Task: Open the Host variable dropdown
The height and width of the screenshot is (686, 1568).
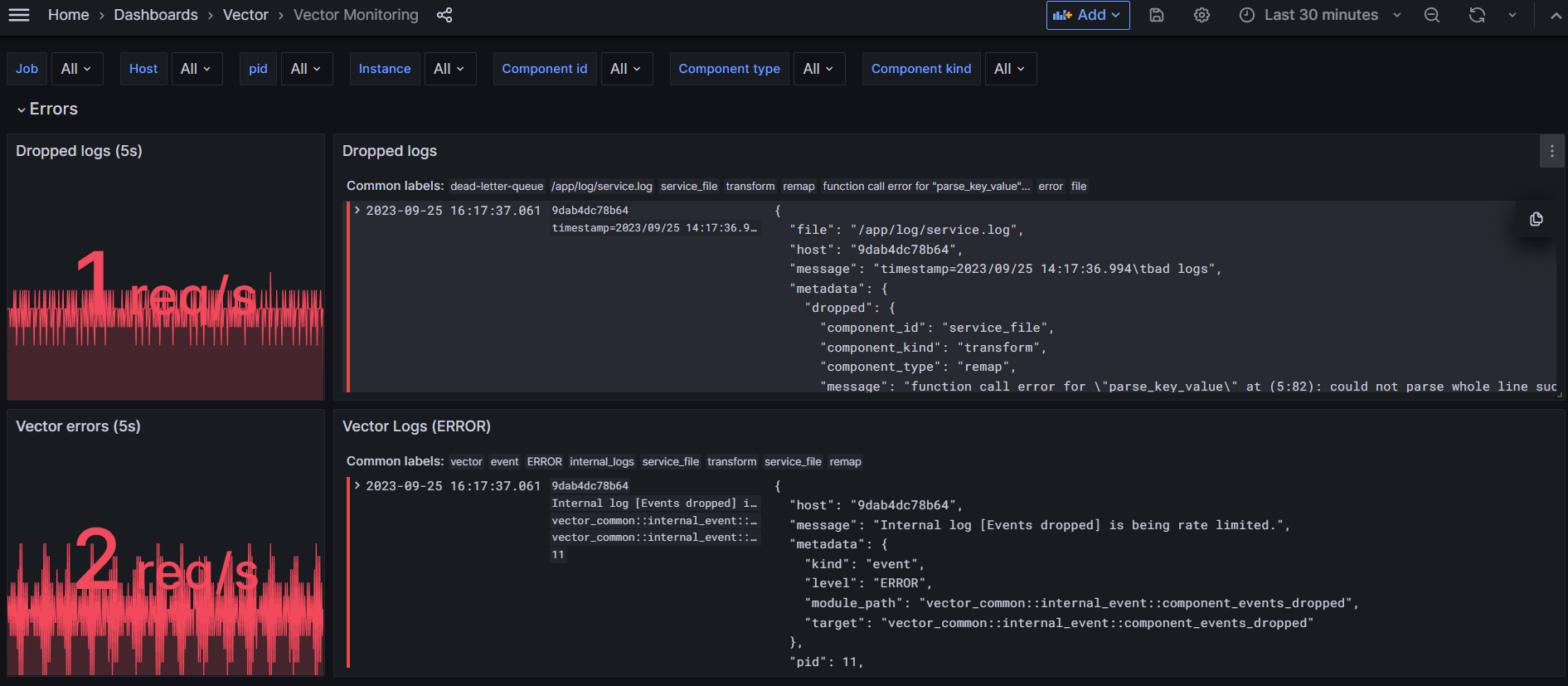Action: point(196,69)
